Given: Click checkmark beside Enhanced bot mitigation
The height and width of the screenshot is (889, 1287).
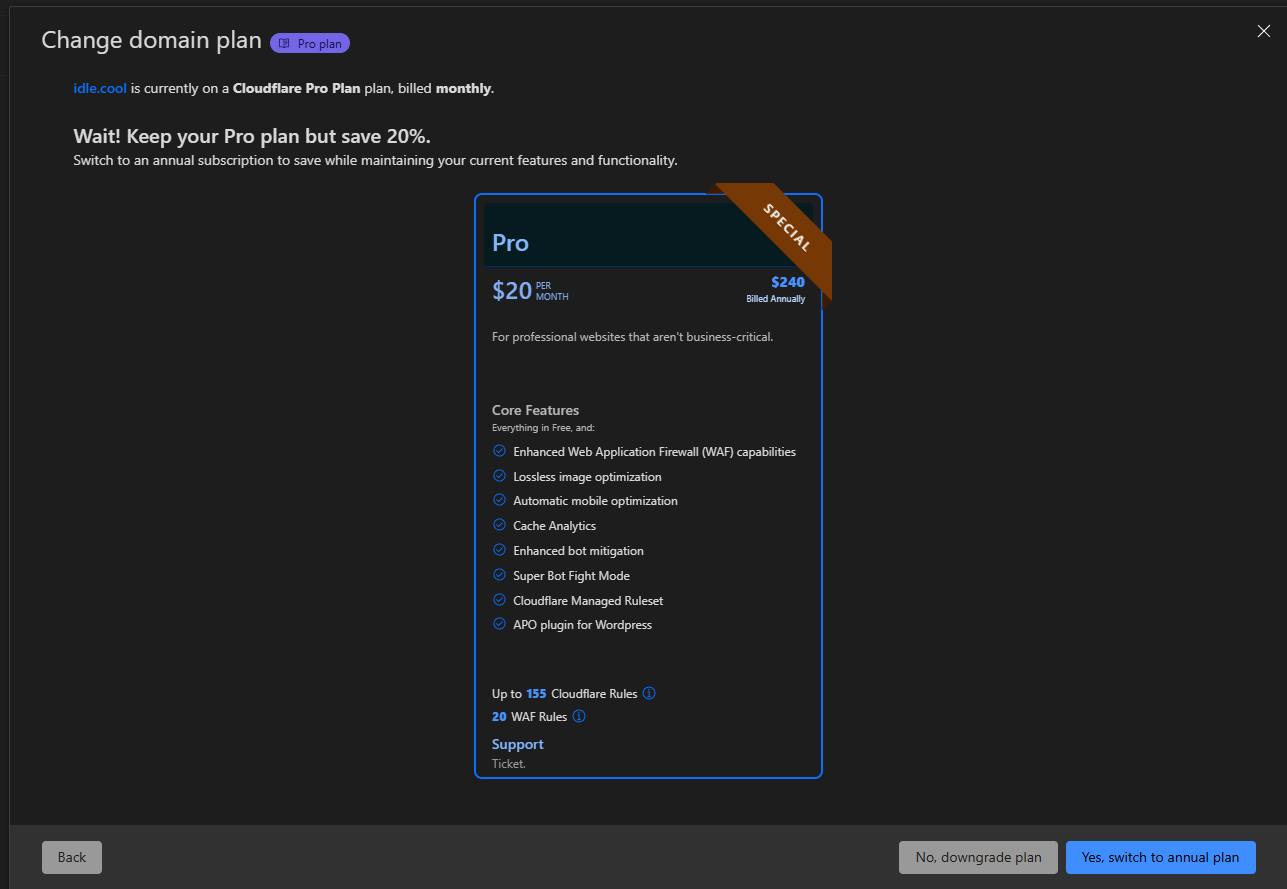Looking at the screenshot, I should click(499, 550).
